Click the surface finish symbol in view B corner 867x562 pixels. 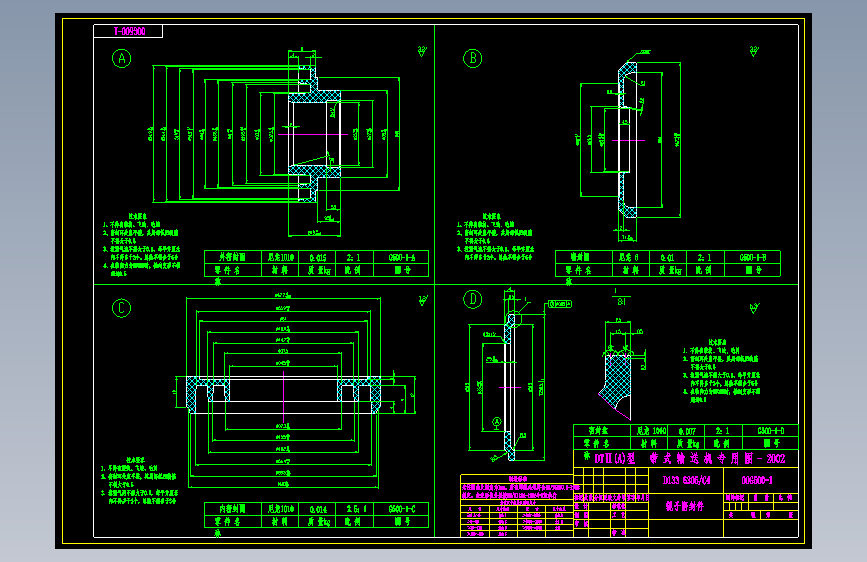click(x=754, y=51)
